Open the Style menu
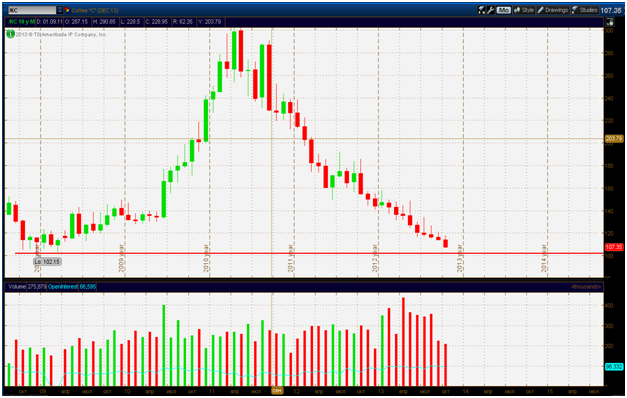This screenshot has width=627, height=398. [x=524, y=10]
